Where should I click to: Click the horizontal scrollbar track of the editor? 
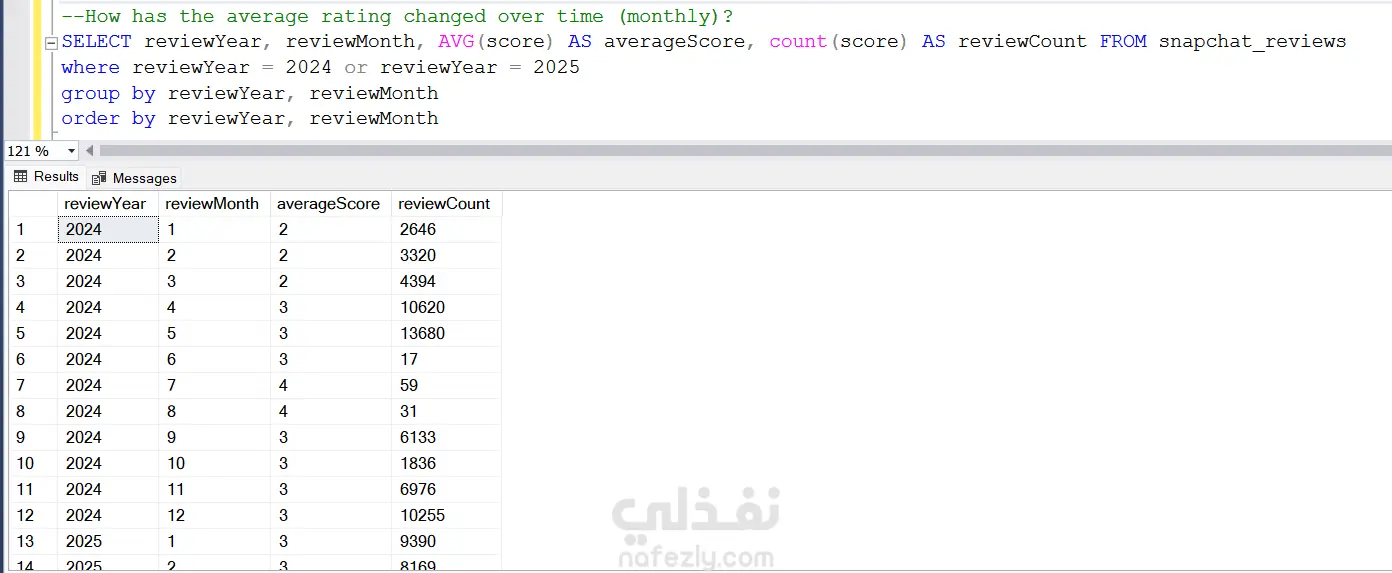pyautogui.click(x=744, y=151)
